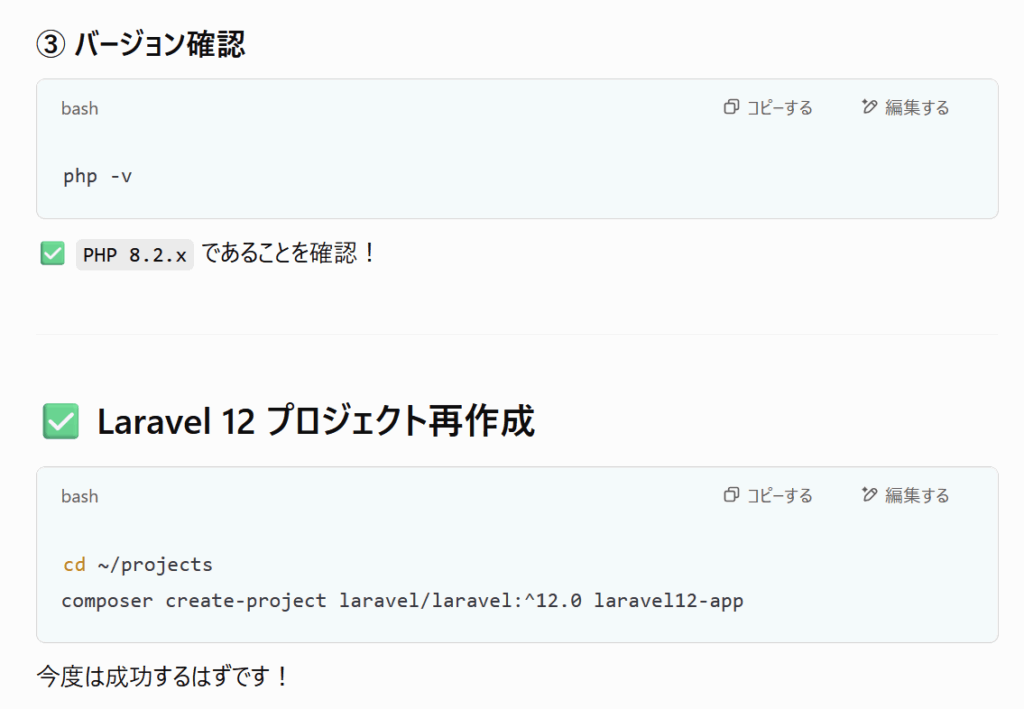
Task: Click the php -v command text
Action: click(x=97, y=176)
